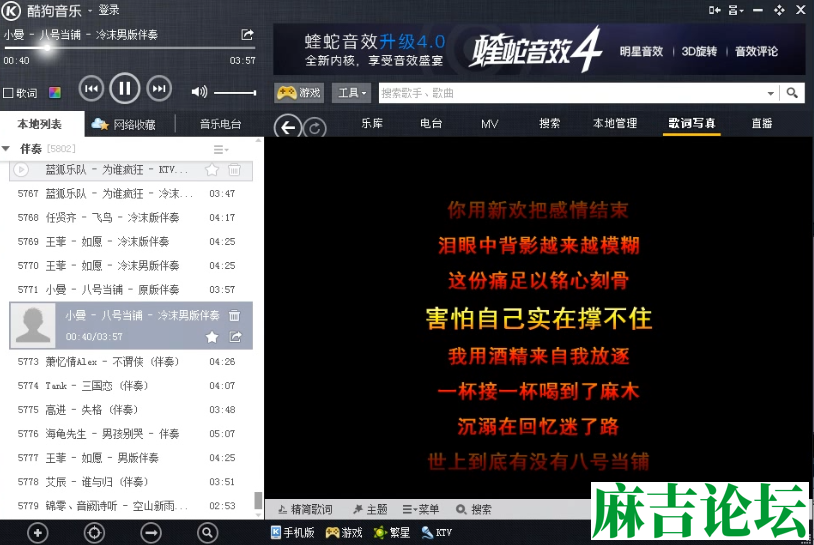Open the 直播 tab
Image resolution: width=814 pixels, height=545 pixels.
[762, 124]
